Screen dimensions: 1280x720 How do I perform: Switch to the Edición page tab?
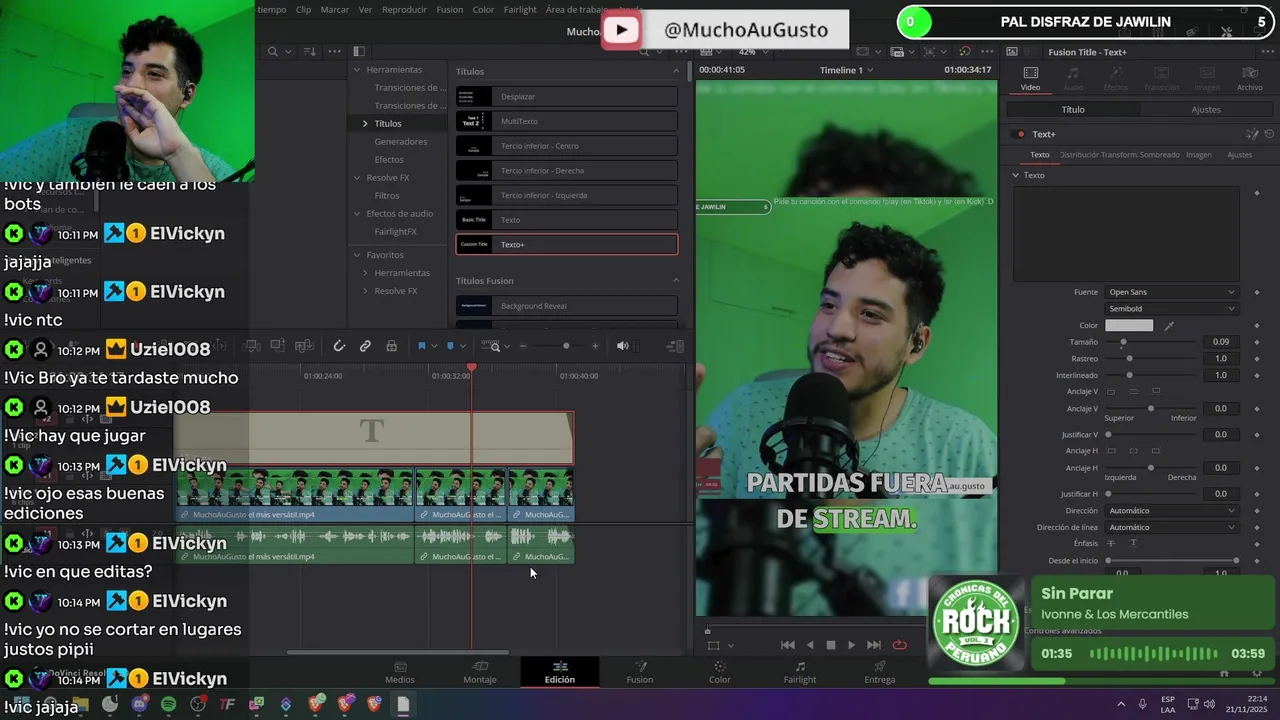pos(560,672)
